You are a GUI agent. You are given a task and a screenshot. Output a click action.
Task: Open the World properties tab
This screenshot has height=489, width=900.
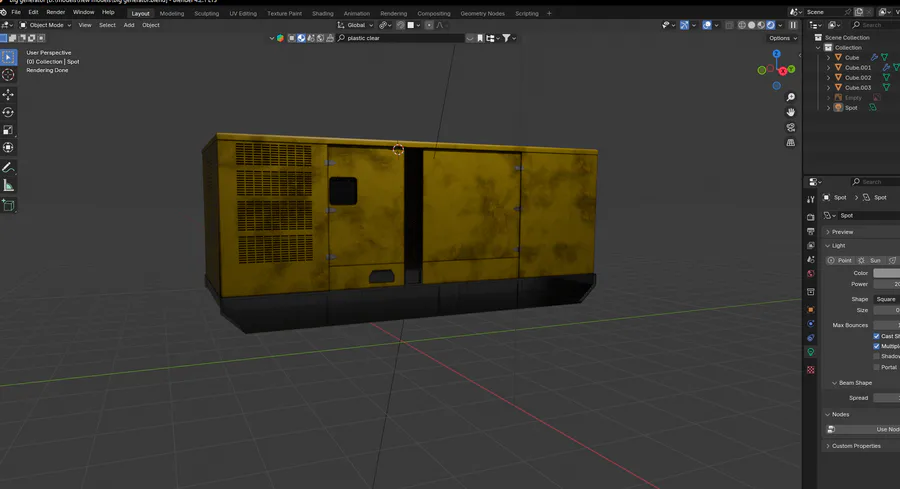[810, 274]
